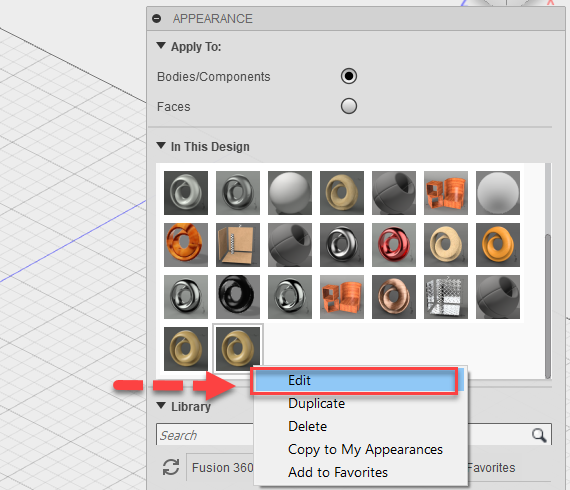This screenshot has height=490, width=570.
Task: Select the first-row orange wooden boxes appearance
Action: click(446, 193)
